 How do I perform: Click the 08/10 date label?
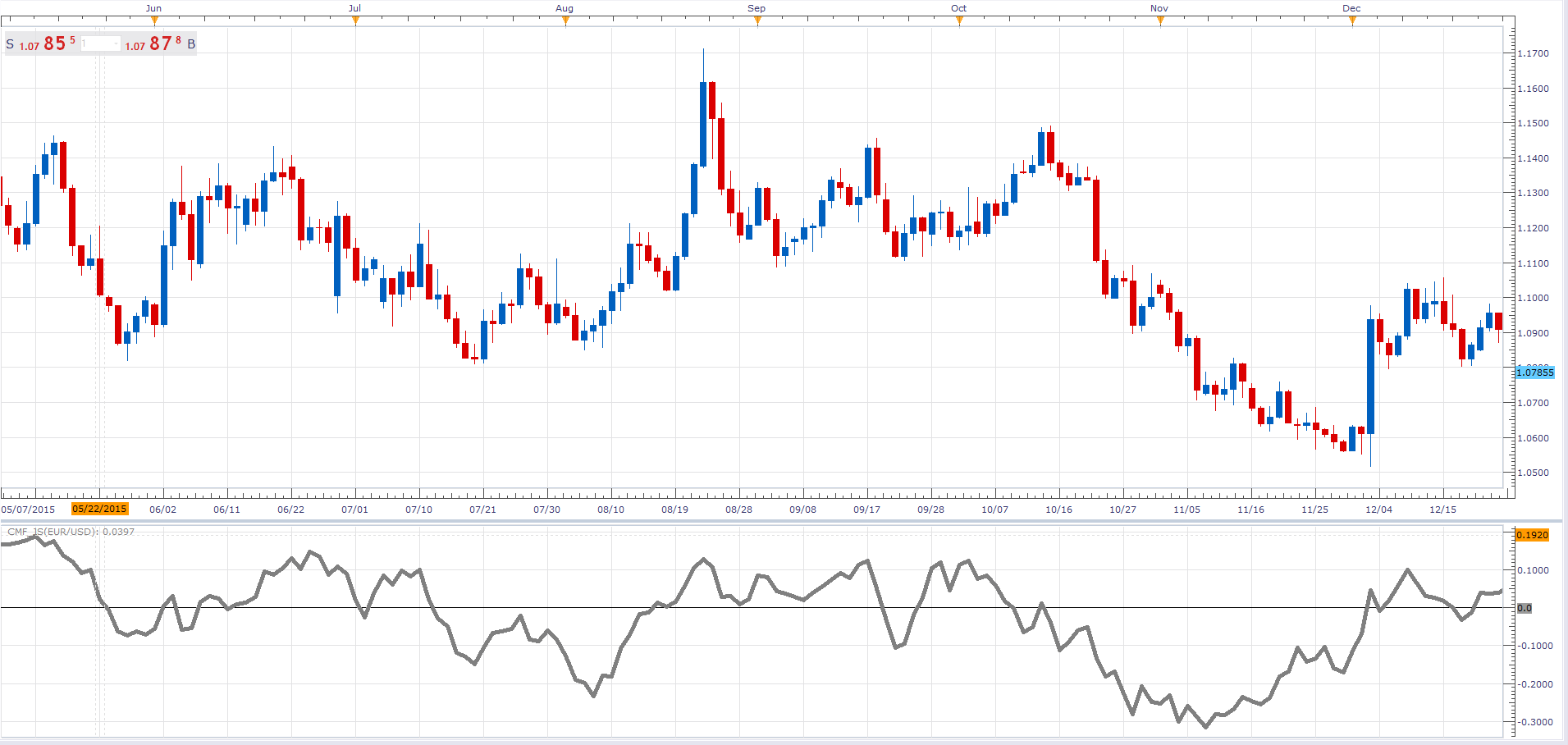pos(611,510)
